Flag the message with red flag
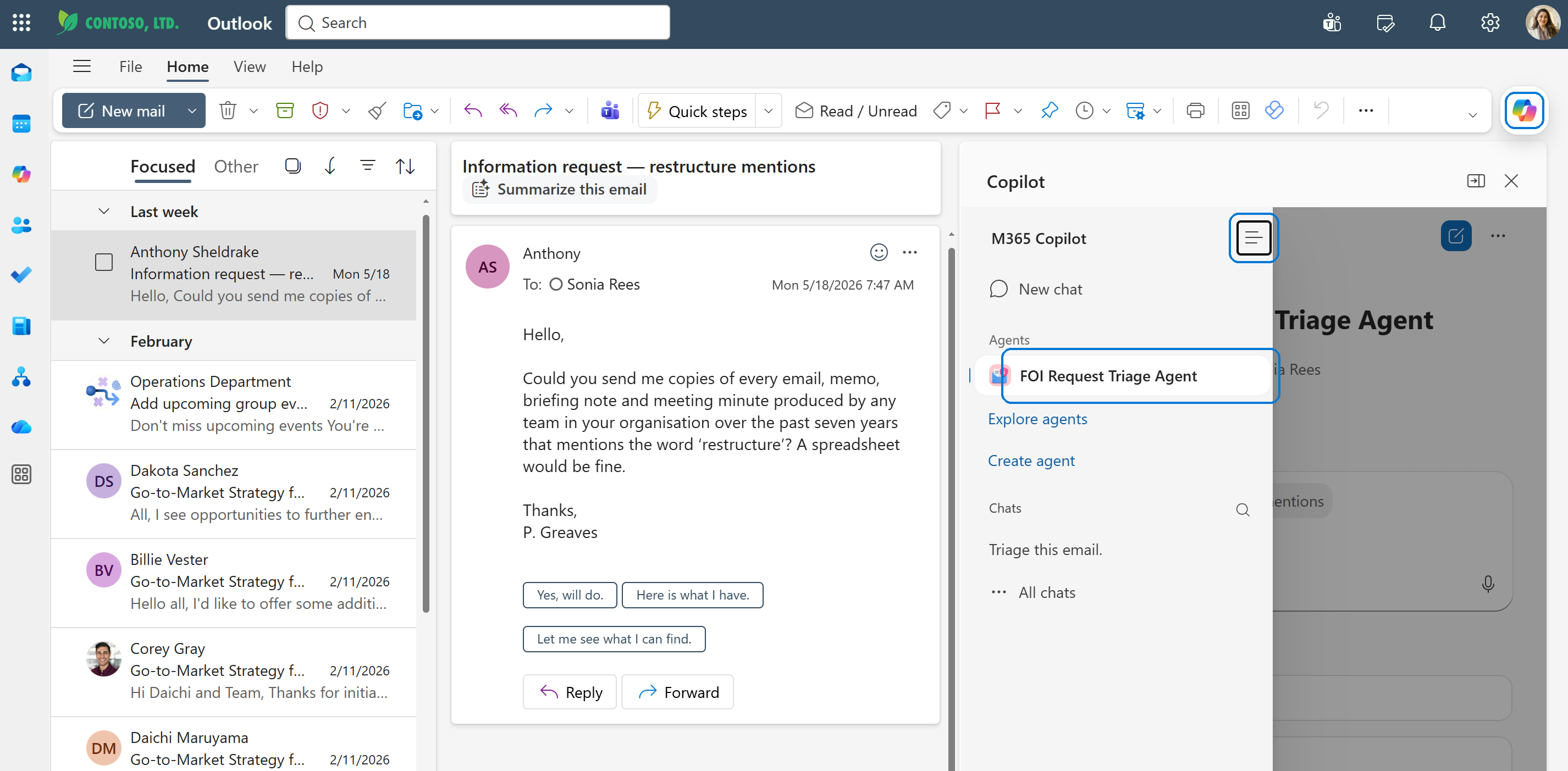Viewport: 1568px width, 771px height. [992, 111]
